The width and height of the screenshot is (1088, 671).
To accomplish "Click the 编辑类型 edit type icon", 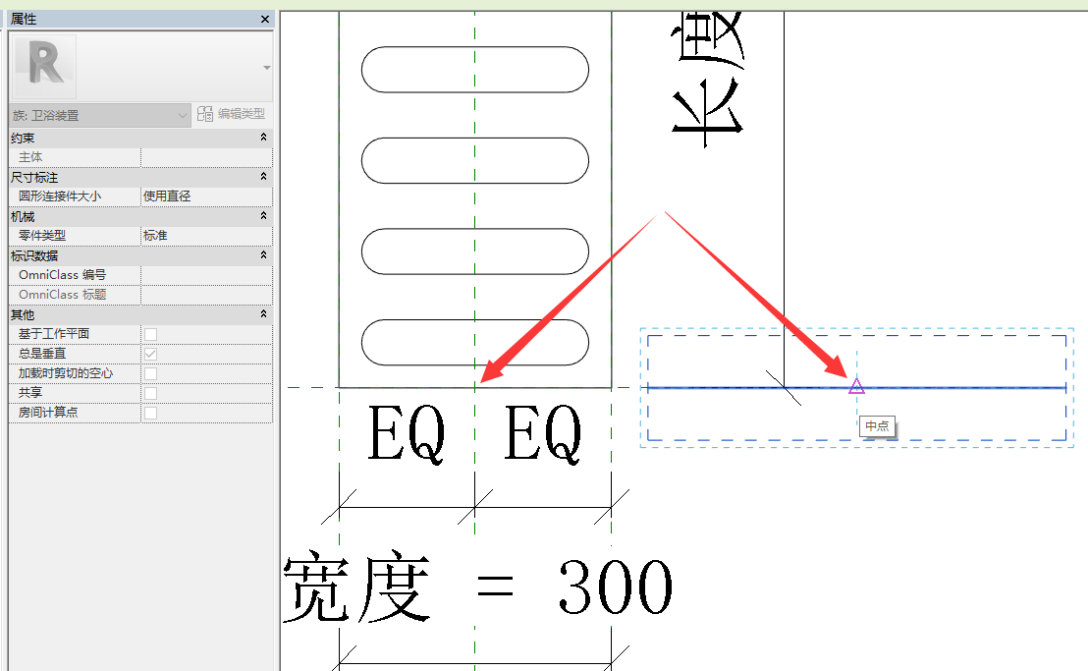I will point(205,114).
